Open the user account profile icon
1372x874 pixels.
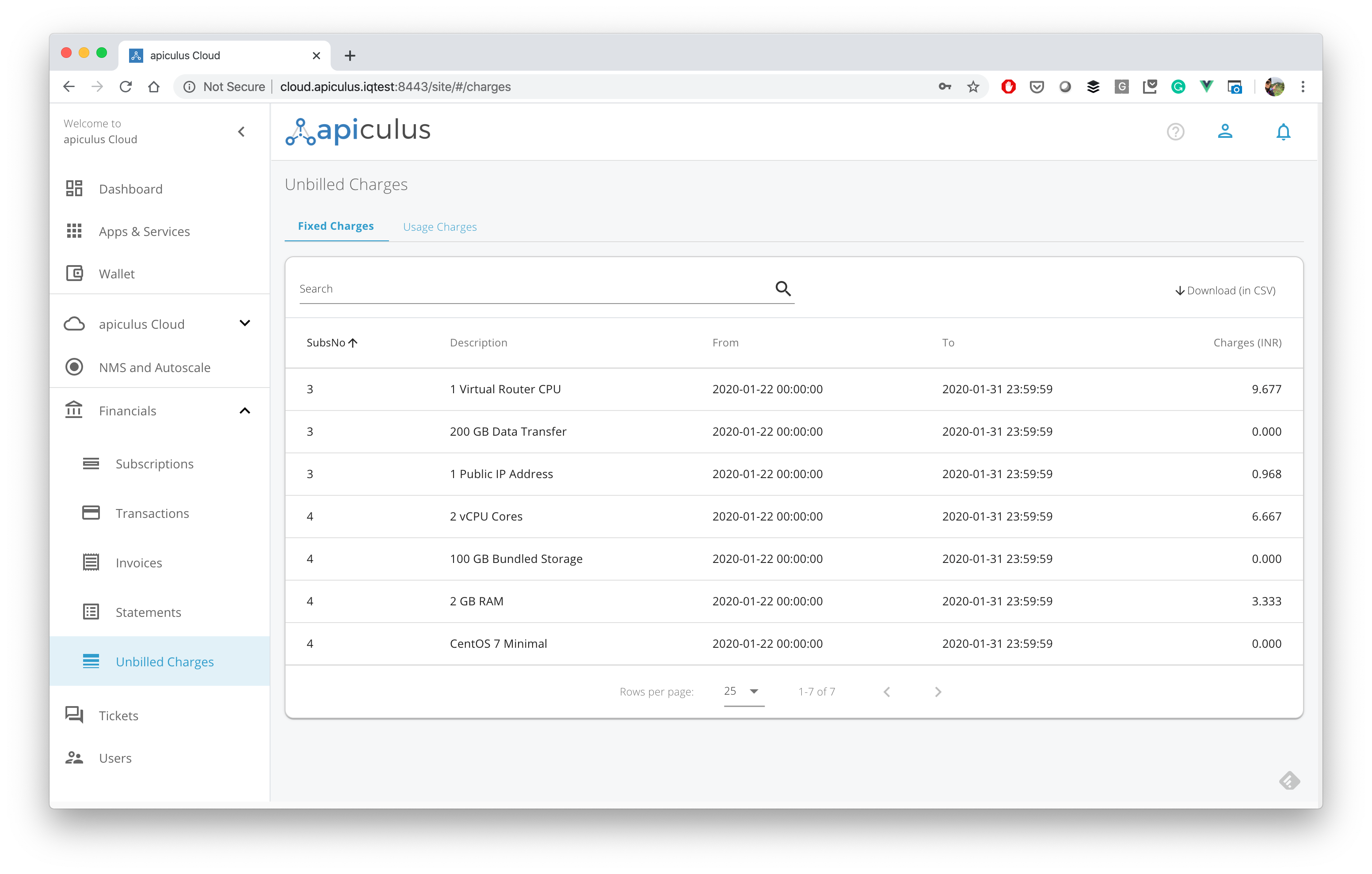[x=1225, y=132]
